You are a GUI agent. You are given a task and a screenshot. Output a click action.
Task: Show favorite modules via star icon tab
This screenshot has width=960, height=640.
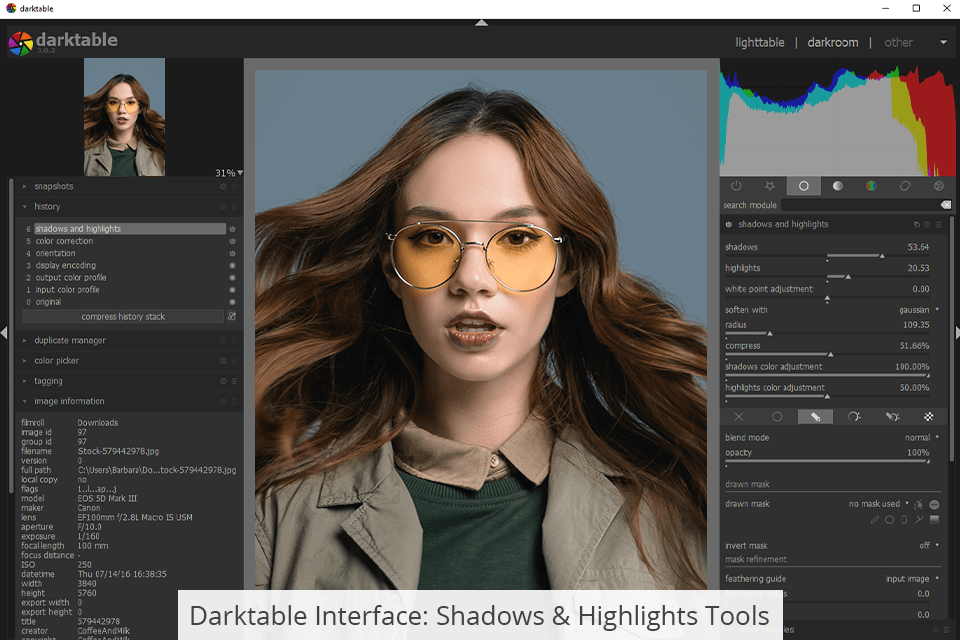[x=770, y=186]
